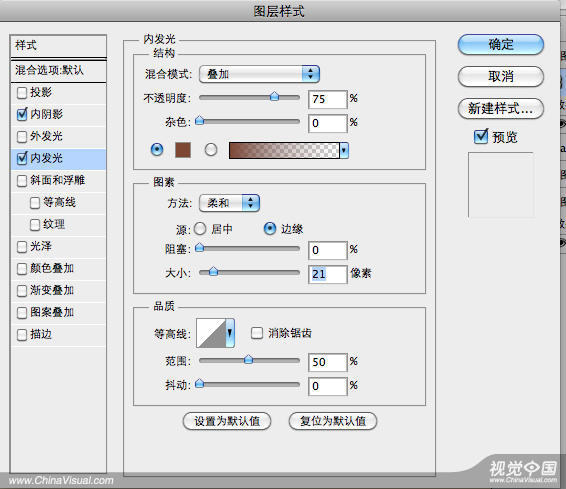The height and width of the screenshot is (489, 566).
Task: Select the solid color radio button
Action: [x=157, y=149]
